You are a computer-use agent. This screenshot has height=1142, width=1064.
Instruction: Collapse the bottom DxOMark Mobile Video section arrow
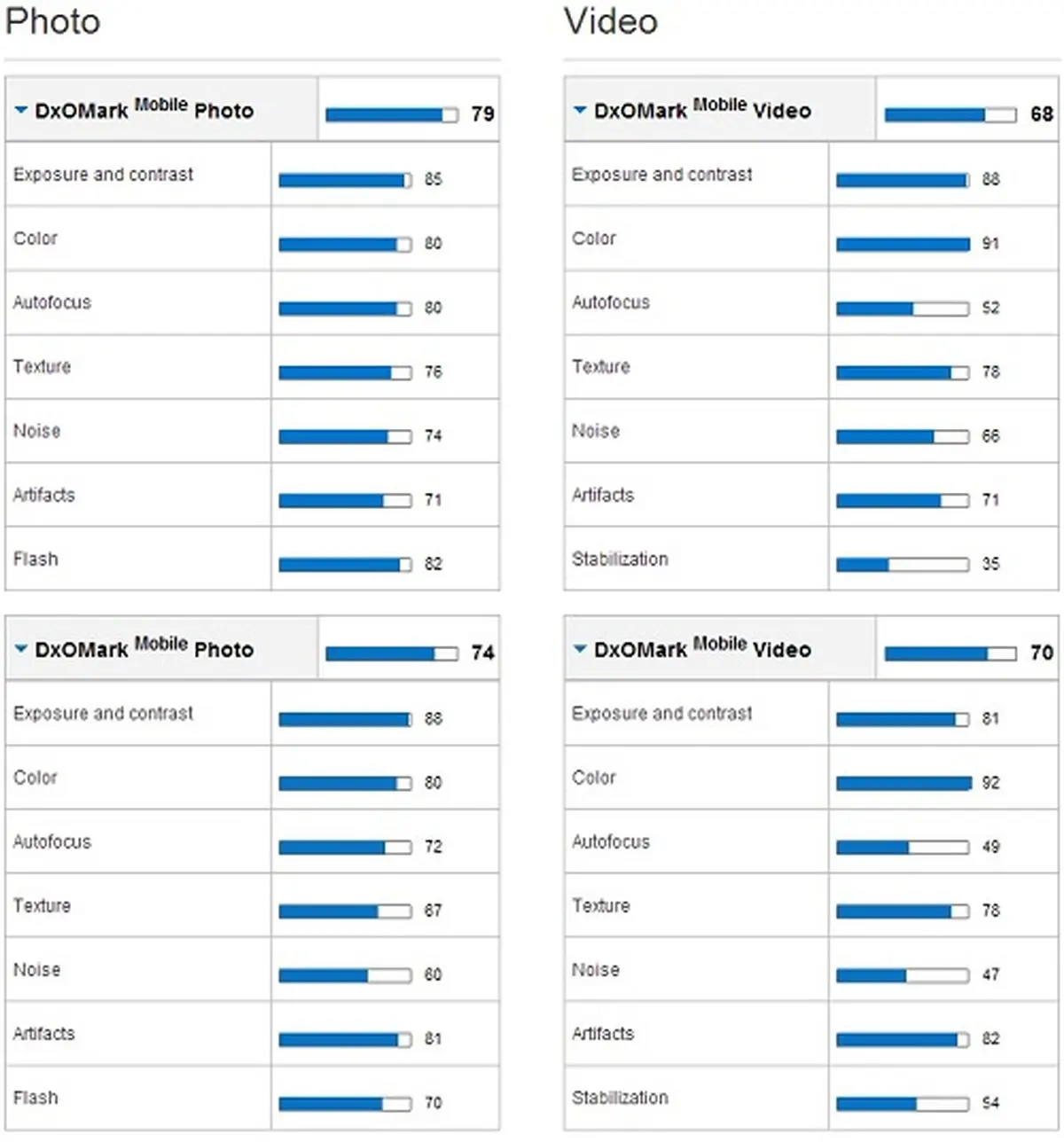click(580, 649)
